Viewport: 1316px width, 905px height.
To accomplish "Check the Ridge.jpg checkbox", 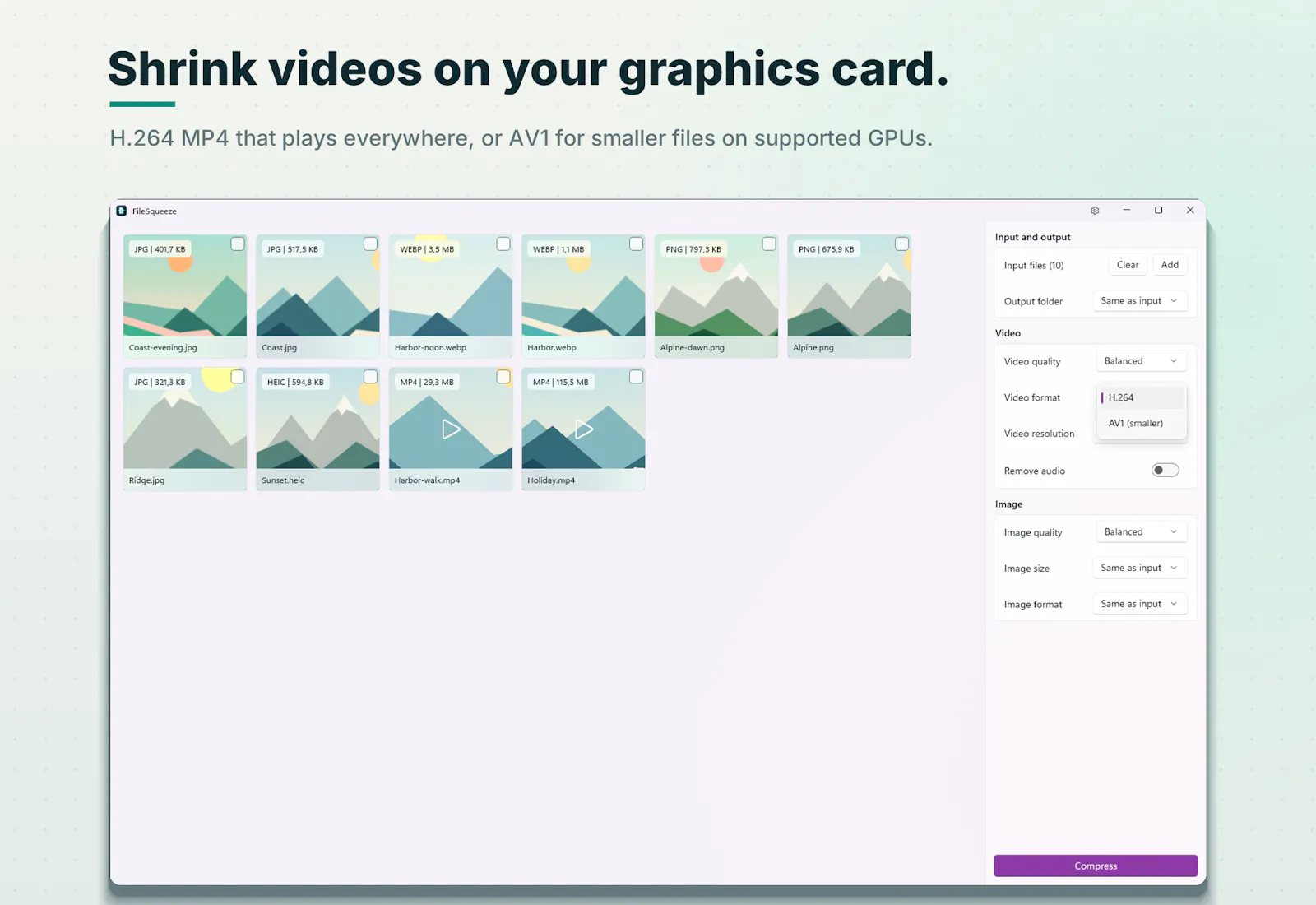I will tap(238, 377).
